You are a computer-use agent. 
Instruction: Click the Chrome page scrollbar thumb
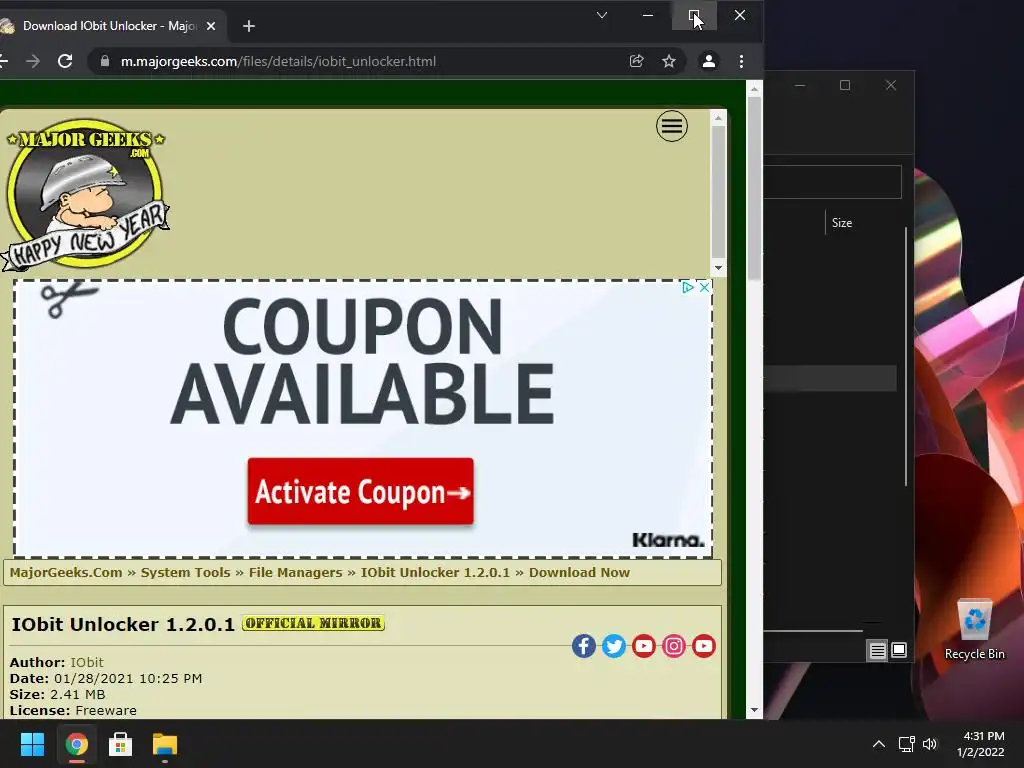[x=754, y=187]
